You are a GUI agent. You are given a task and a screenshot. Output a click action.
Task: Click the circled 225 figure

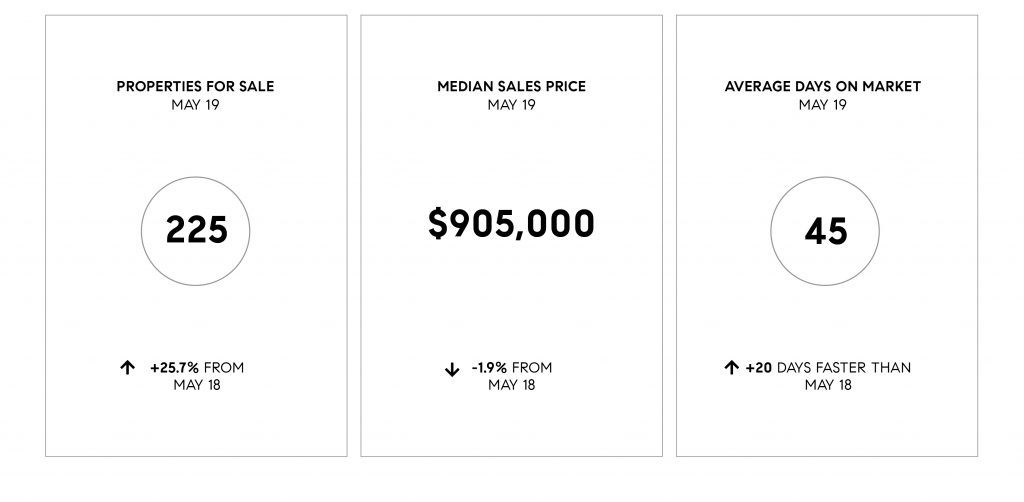pyautogui.click(x=196, y=231)
